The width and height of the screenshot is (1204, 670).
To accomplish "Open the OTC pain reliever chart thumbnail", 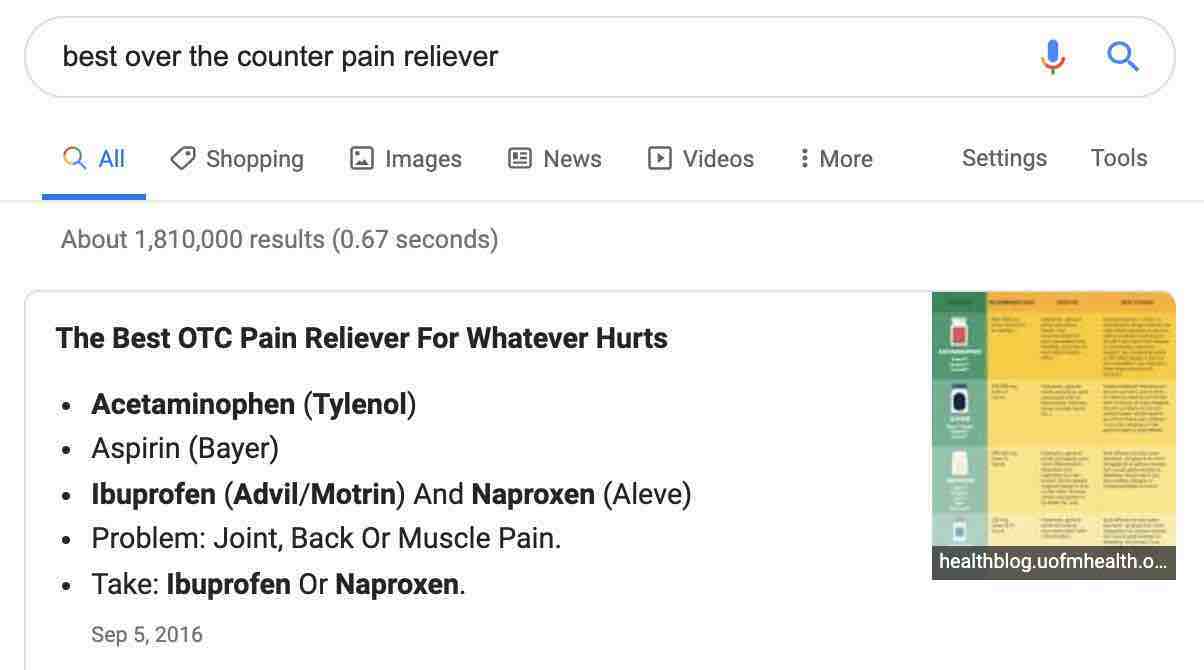I will click(x=1053, y=420).
